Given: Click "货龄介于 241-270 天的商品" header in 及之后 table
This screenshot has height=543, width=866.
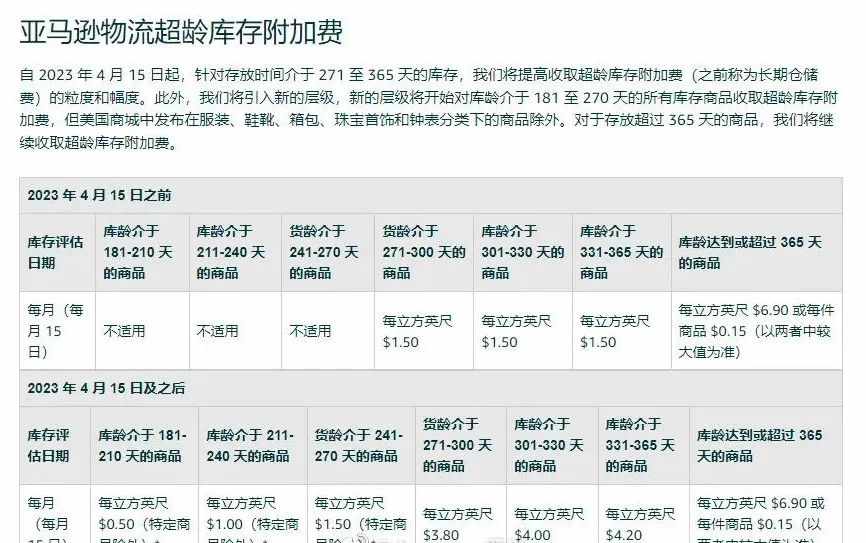Looking at the screenshot, I should coord(359,445).
